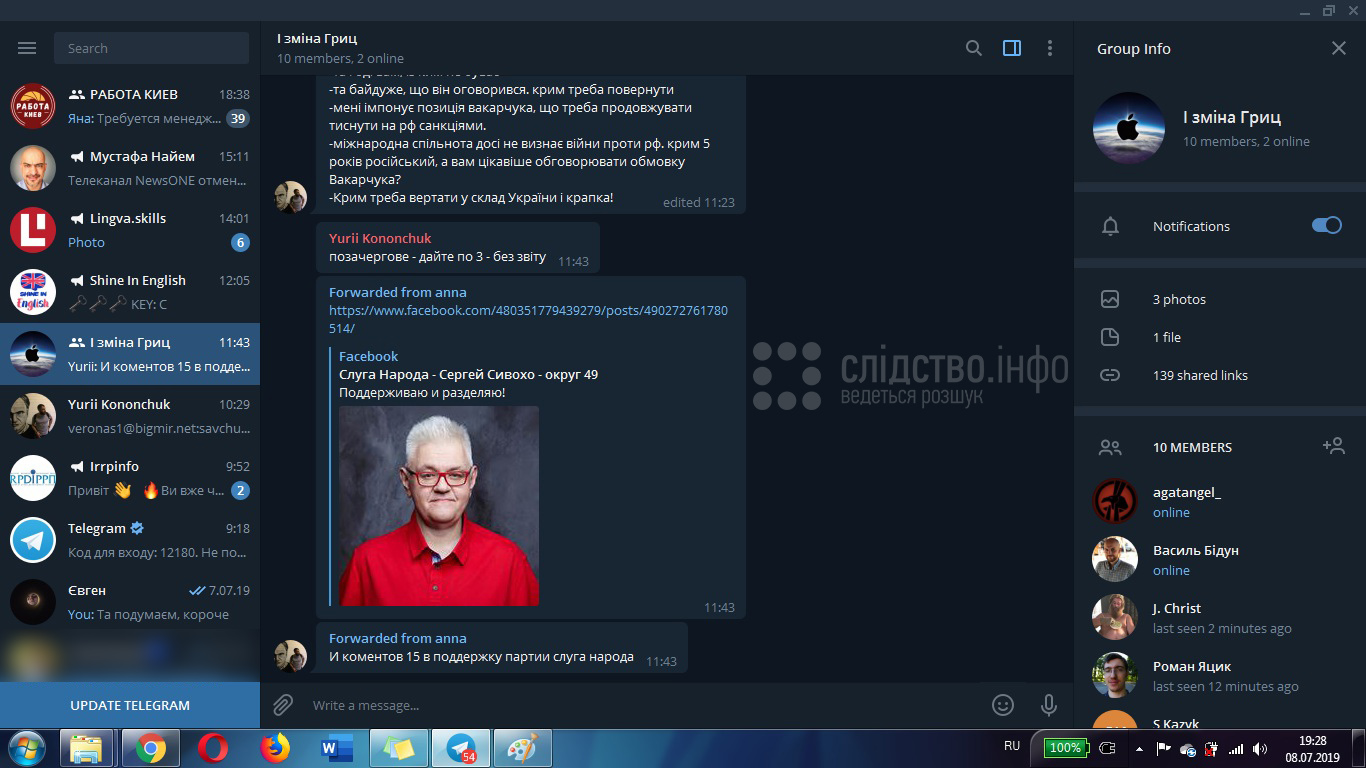Attach a file with the paperclip icon
This screenshot has height=768, width=1366.
[x=283, y=705]
